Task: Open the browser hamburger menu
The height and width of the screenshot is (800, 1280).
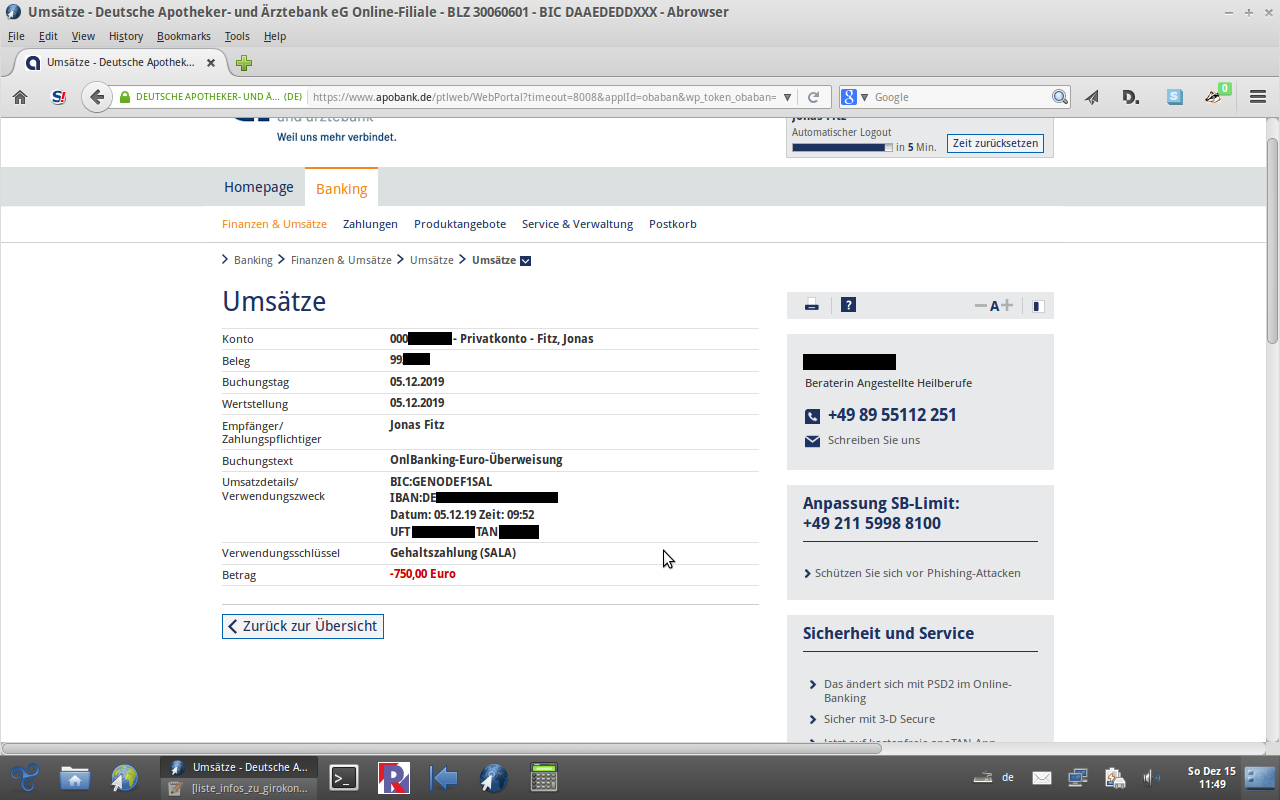Action: [1258, 97]
